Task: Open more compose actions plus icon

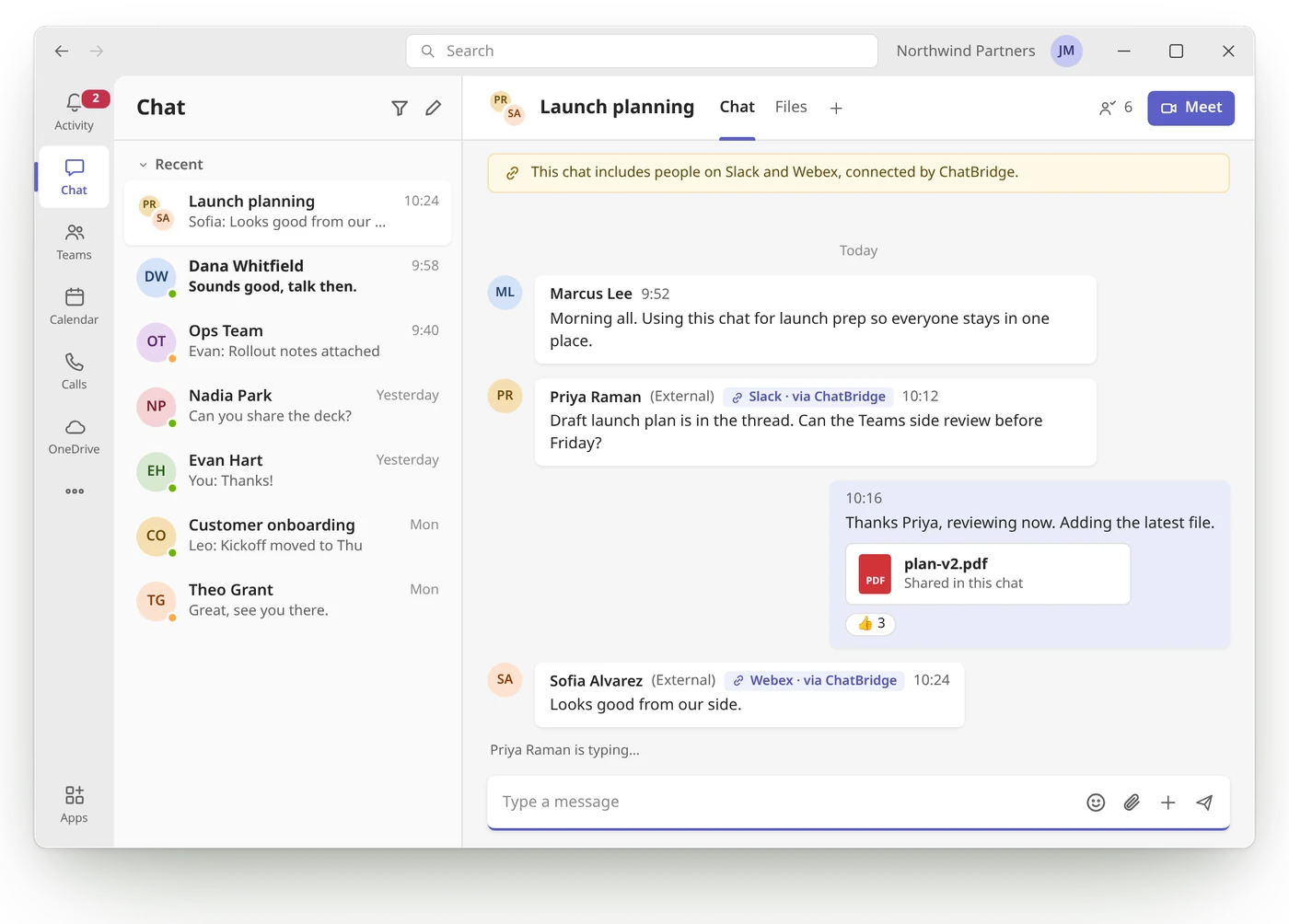Action: point(1167,803)
